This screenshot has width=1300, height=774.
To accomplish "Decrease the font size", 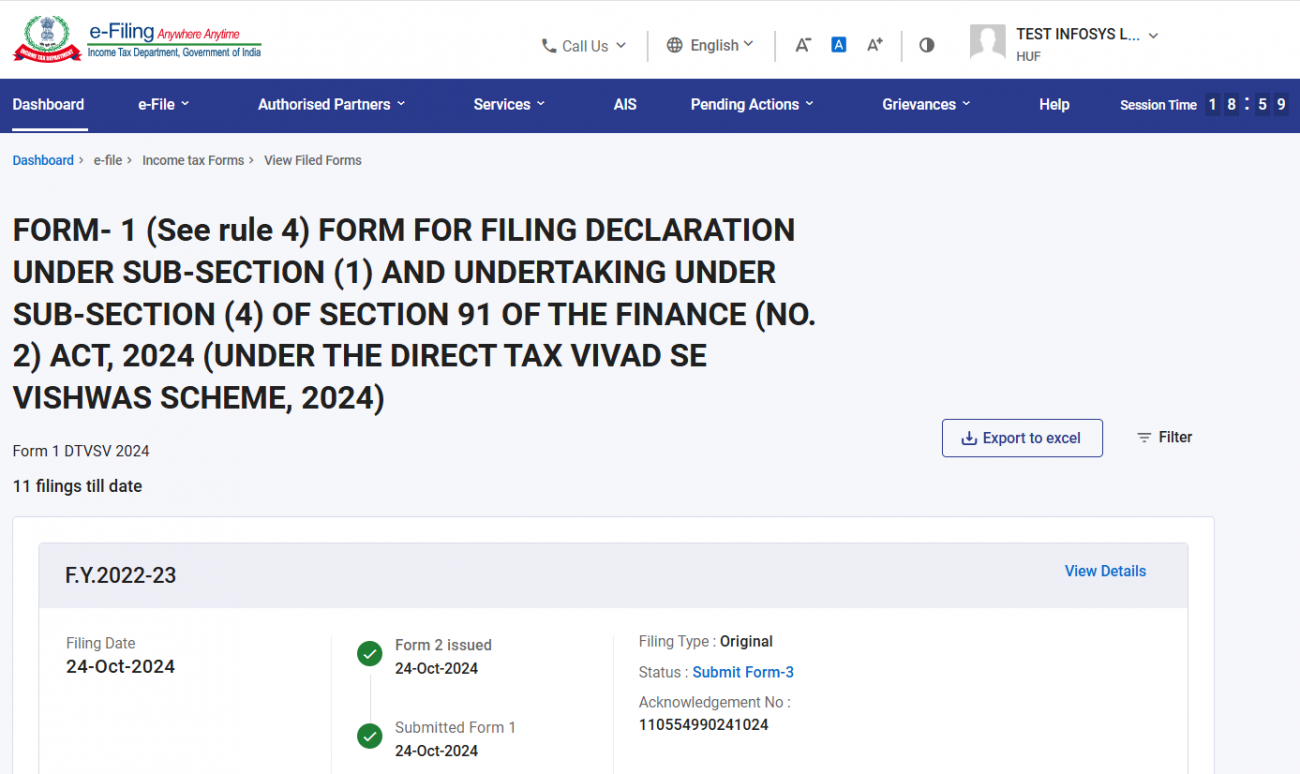I will [803, 44].
